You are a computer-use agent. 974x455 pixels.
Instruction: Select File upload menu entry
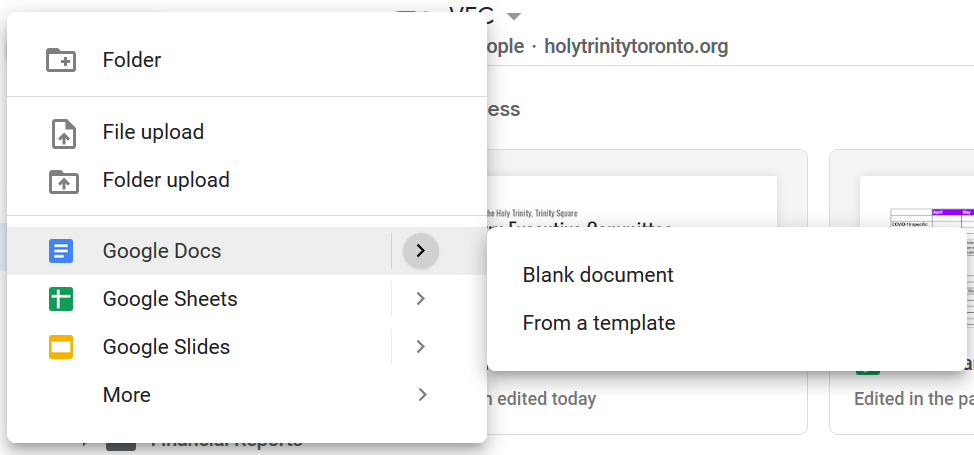[247, 132]
